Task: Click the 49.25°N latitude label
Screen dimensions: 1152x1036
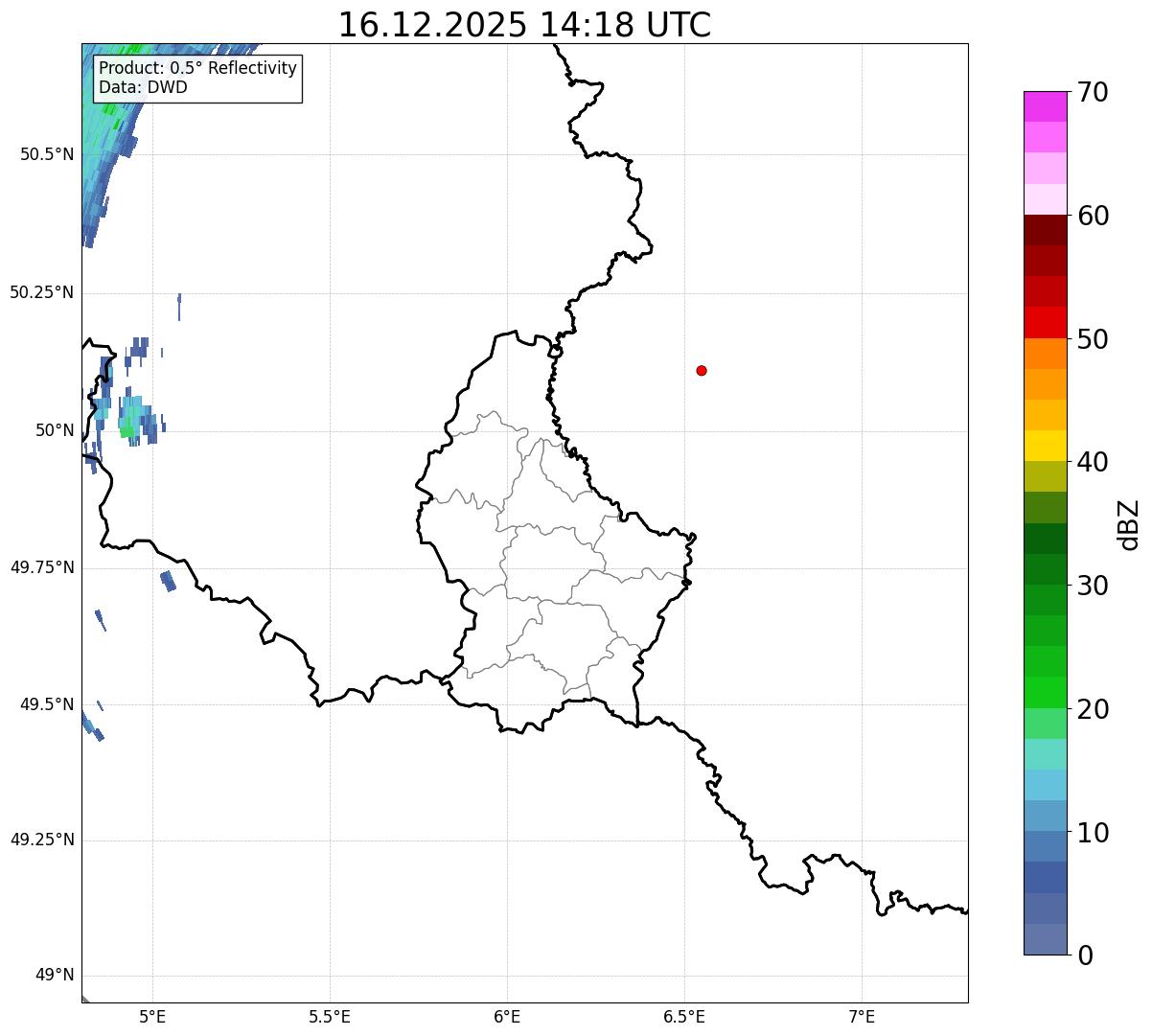Action: [x=42, y=840]
